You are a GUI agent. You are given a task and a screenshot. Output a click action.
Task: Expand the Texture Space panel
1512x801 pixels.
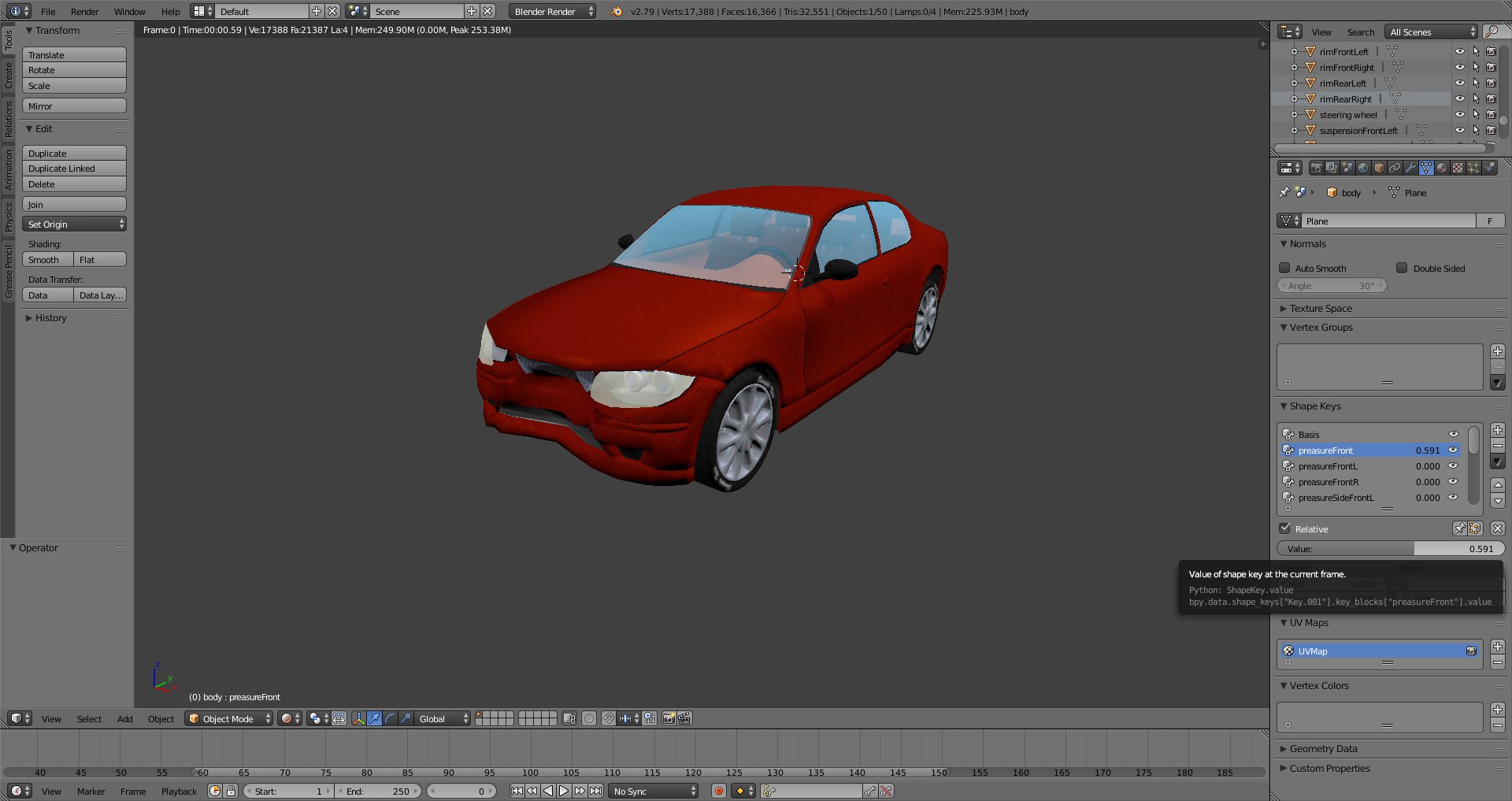1321,308
